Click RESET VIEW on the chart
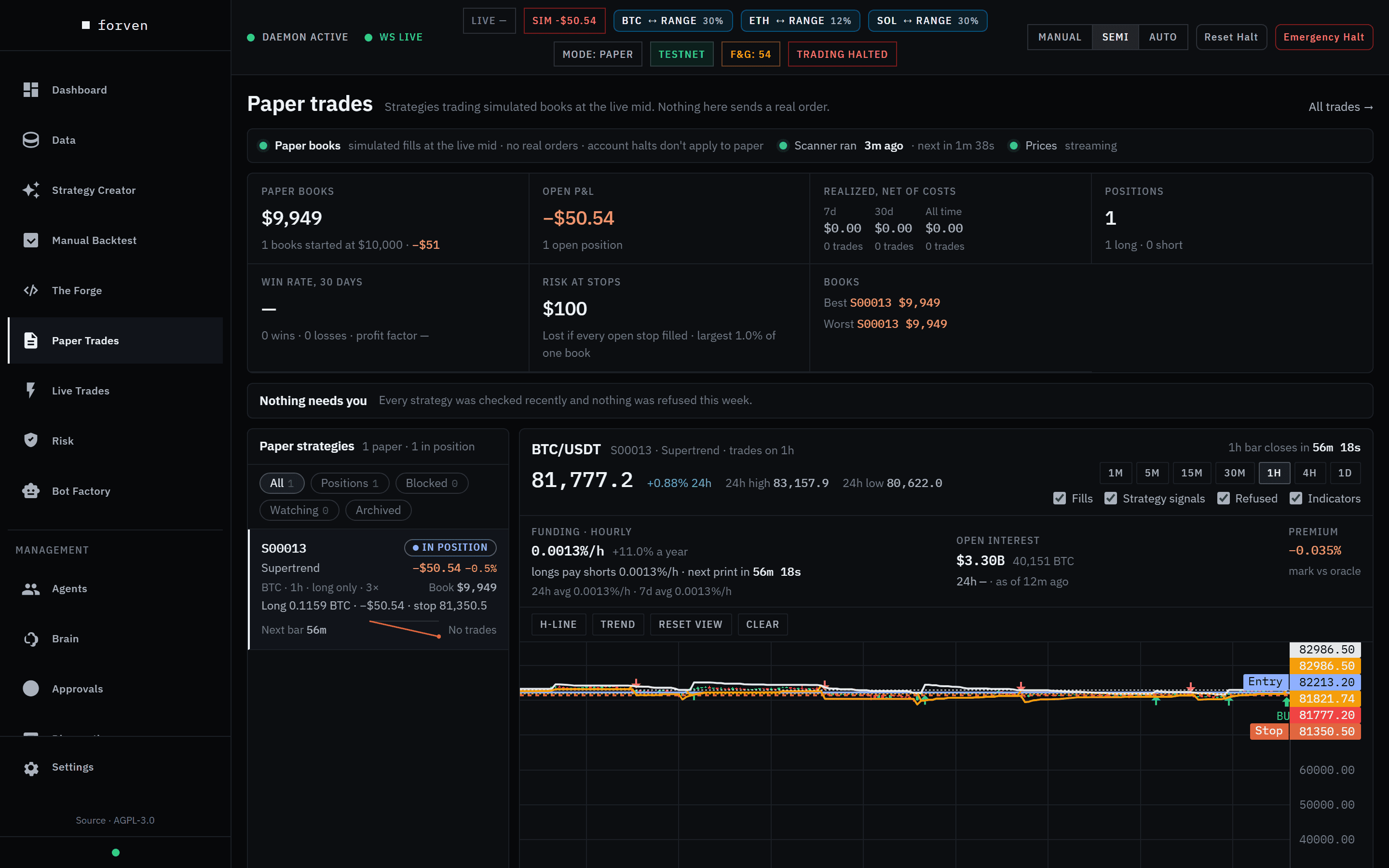This screenshot has height=868, width=1389. click(x=691, y=624)
